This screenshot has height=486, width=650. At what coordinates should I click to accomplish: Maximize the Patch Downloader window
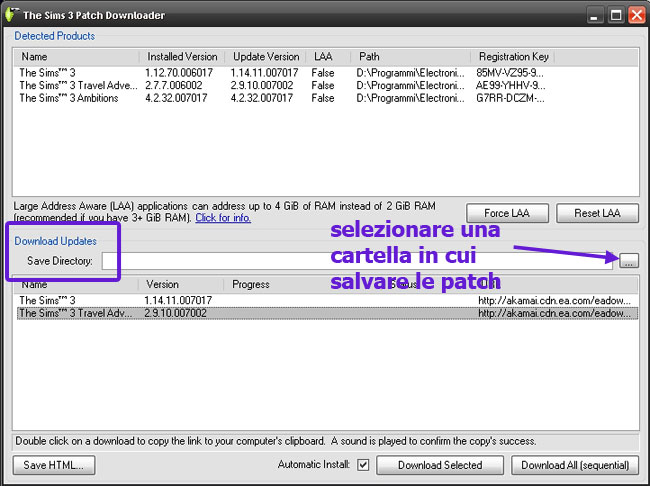tap(616, 16)
